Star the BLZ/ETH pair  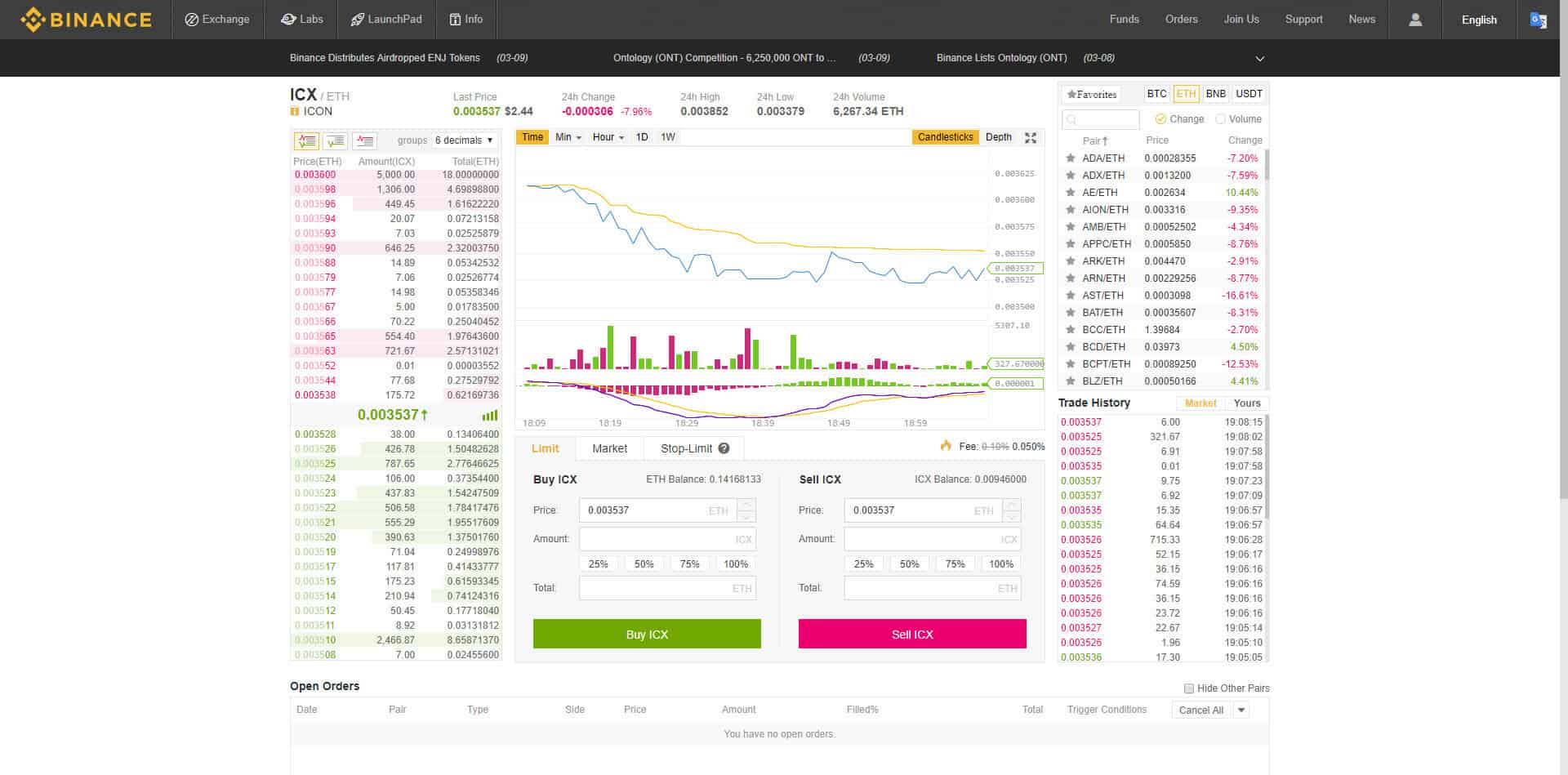(x=1070, y=381)
